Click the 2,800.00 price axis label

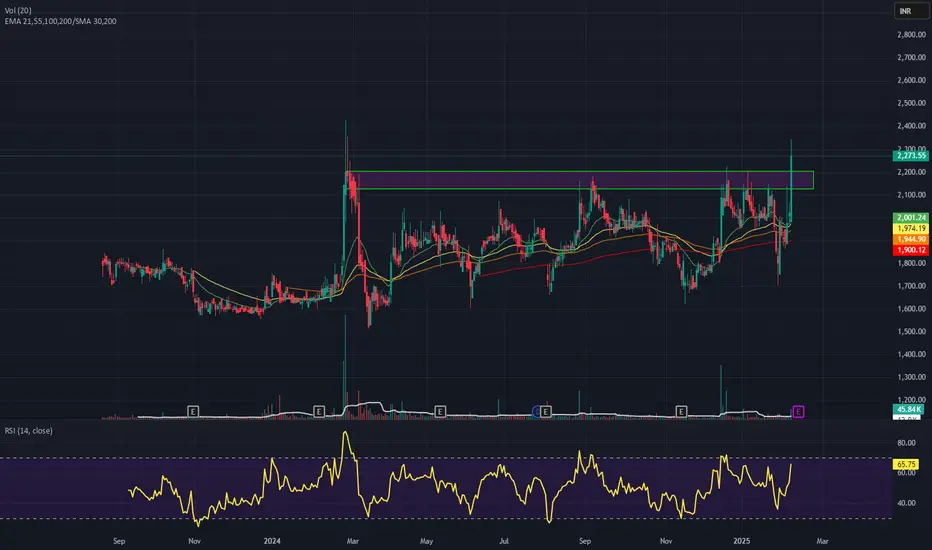(911, 34)
